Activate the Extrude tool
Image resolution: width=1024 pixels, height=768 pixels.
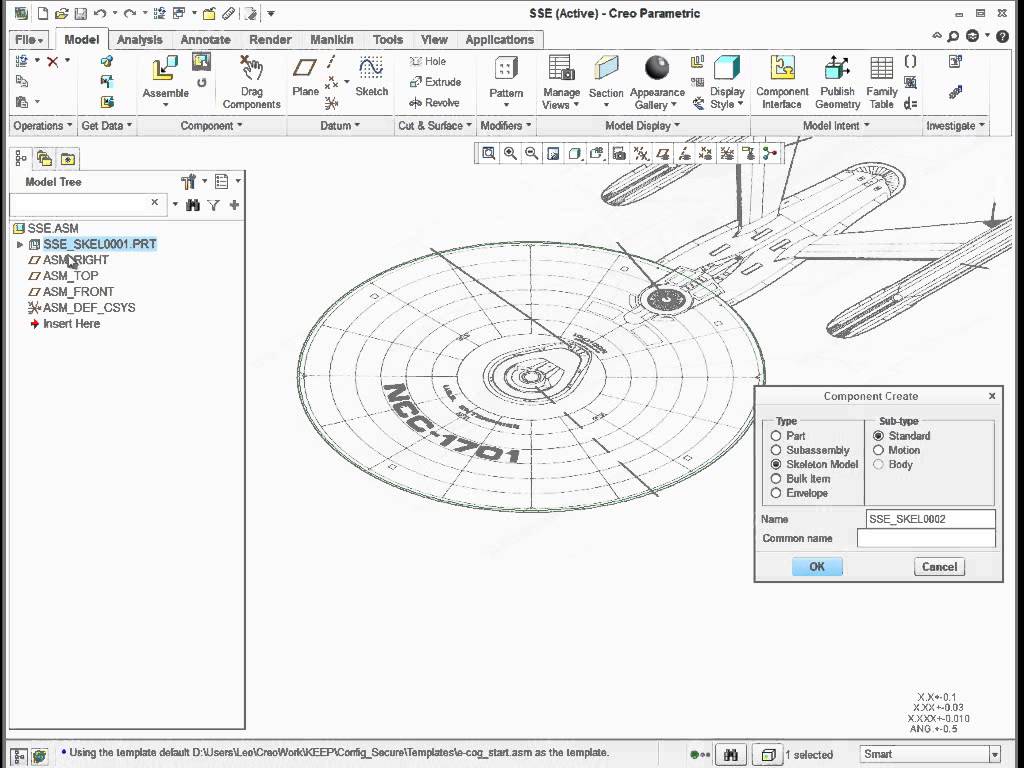click(441, 82)
